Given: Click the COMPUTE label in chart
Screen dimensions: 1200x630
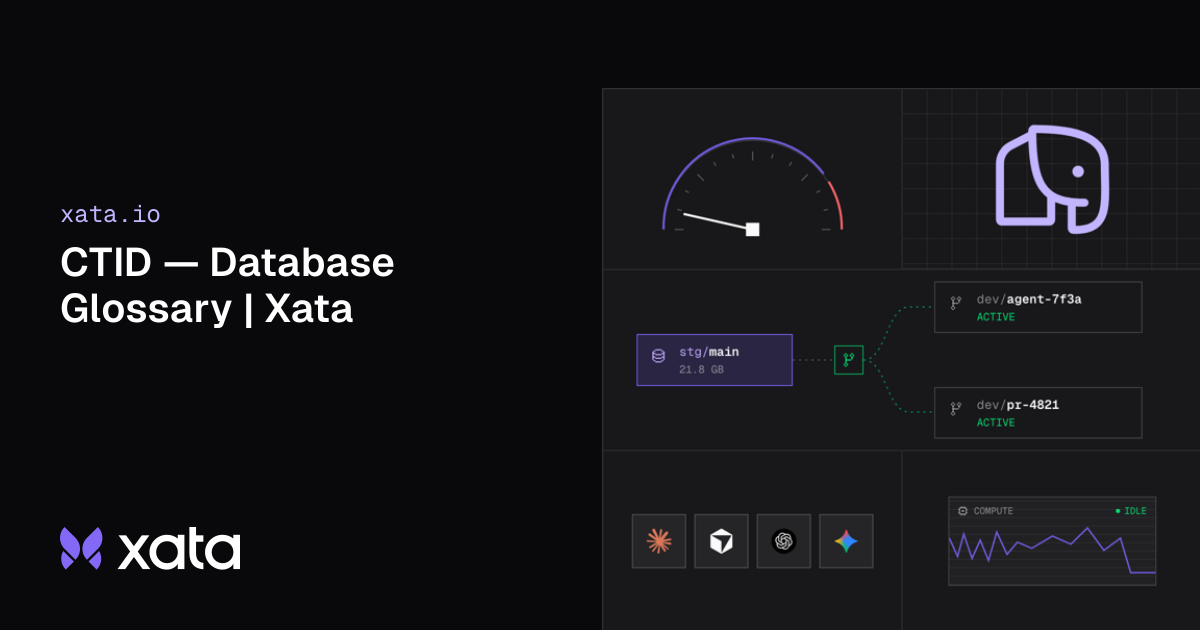Looking at the screenshot, I should point(993,511).
